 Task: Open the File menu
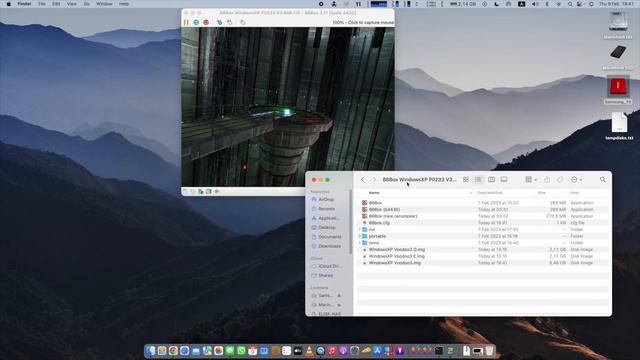tap(42, 4)
